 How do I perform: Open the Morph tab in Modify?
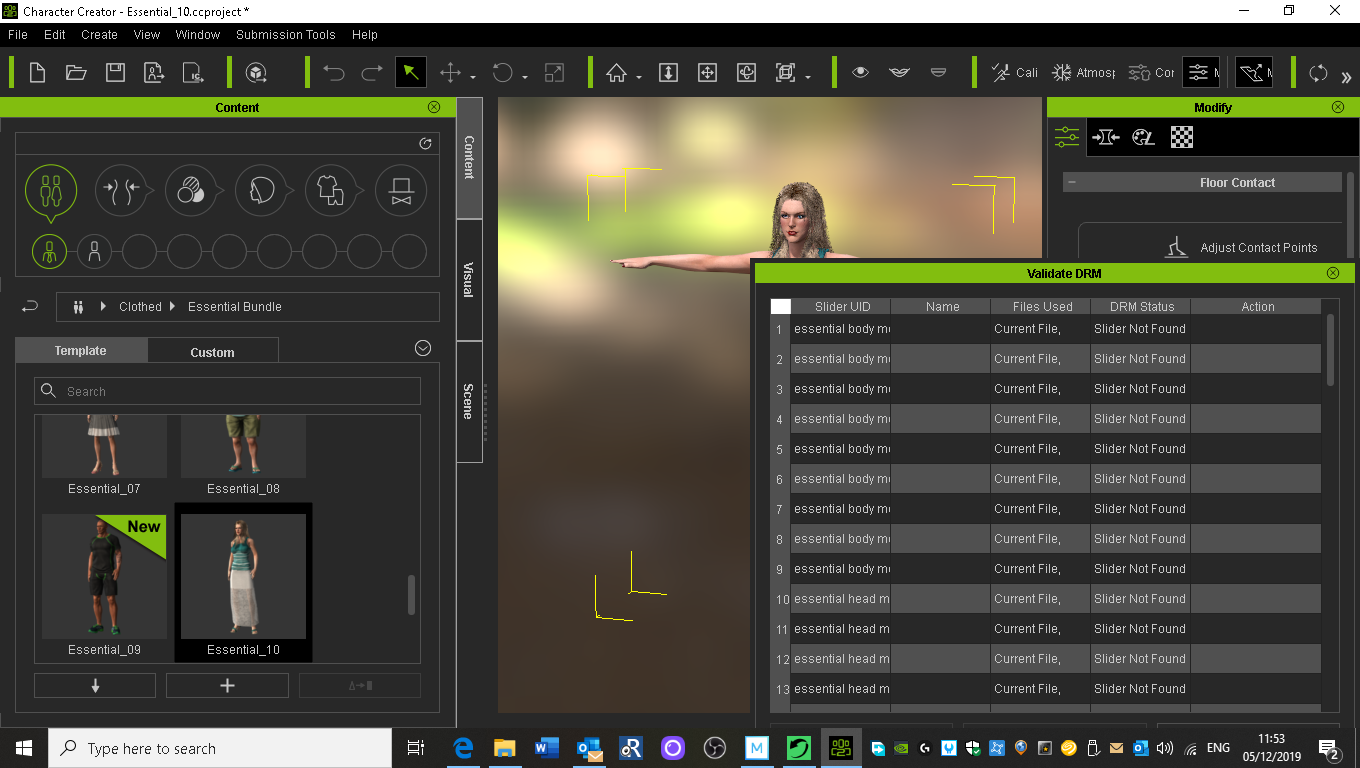point(1105,137)
